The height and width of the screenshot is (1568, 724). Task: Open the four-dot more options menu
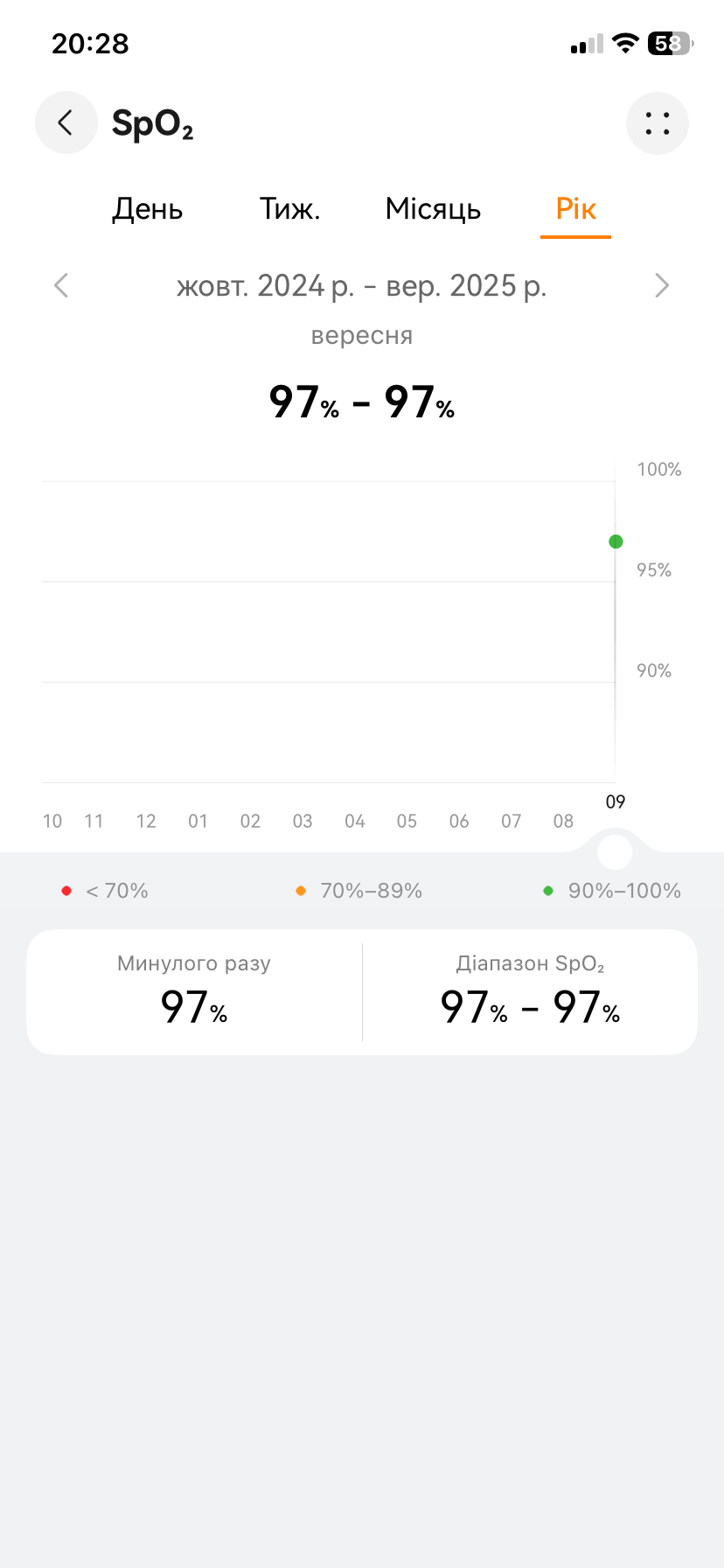tap(658, 123)
